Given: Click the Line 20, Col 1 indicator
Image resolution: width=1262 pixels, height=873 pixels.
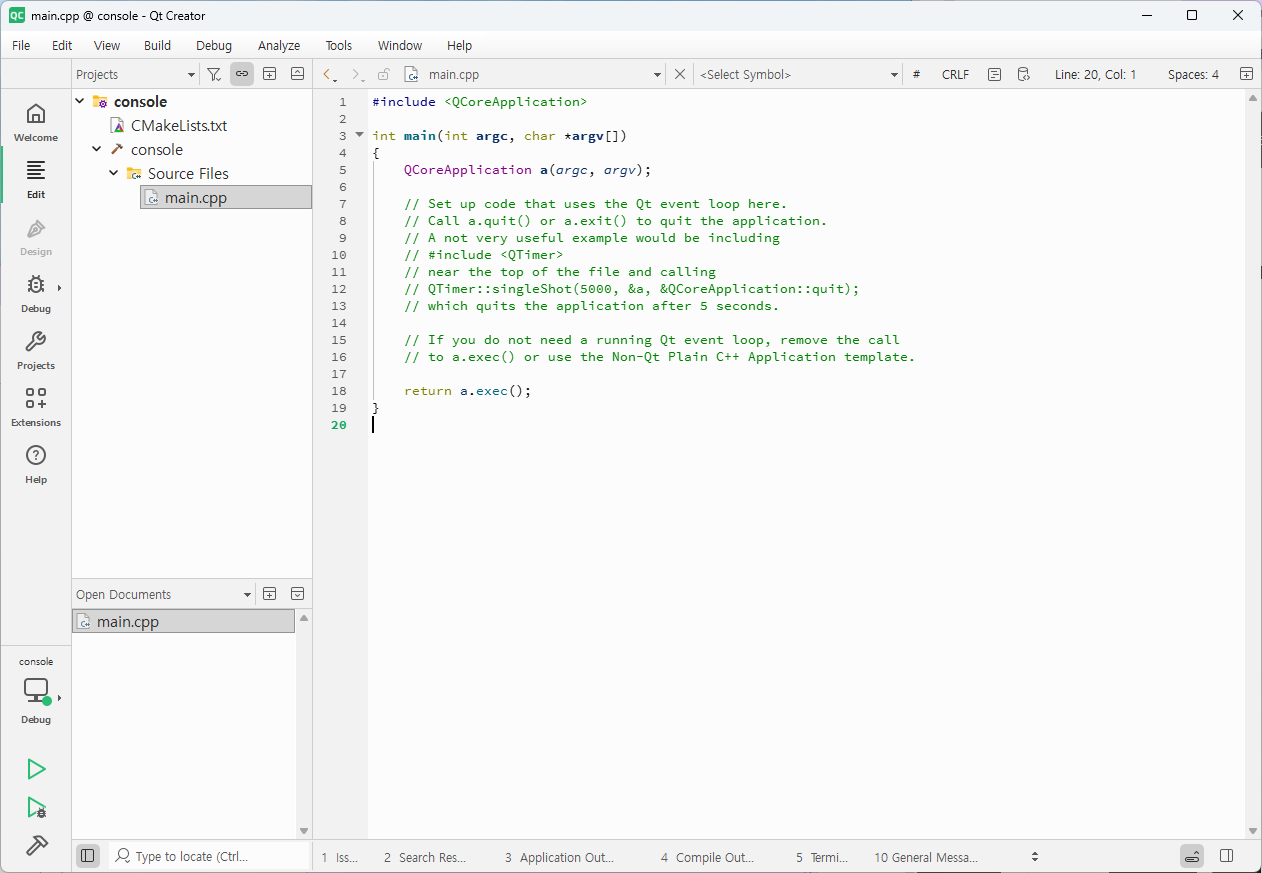Looking at the screenshot, I should [x=1095, y=74].
